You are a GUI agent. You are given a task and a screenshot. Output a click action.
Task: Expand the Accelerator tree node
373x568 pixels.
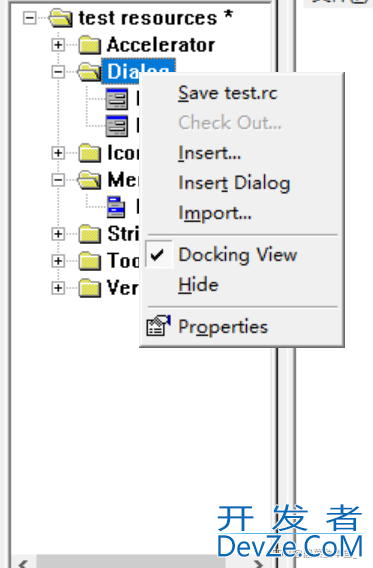pos(58,45)
